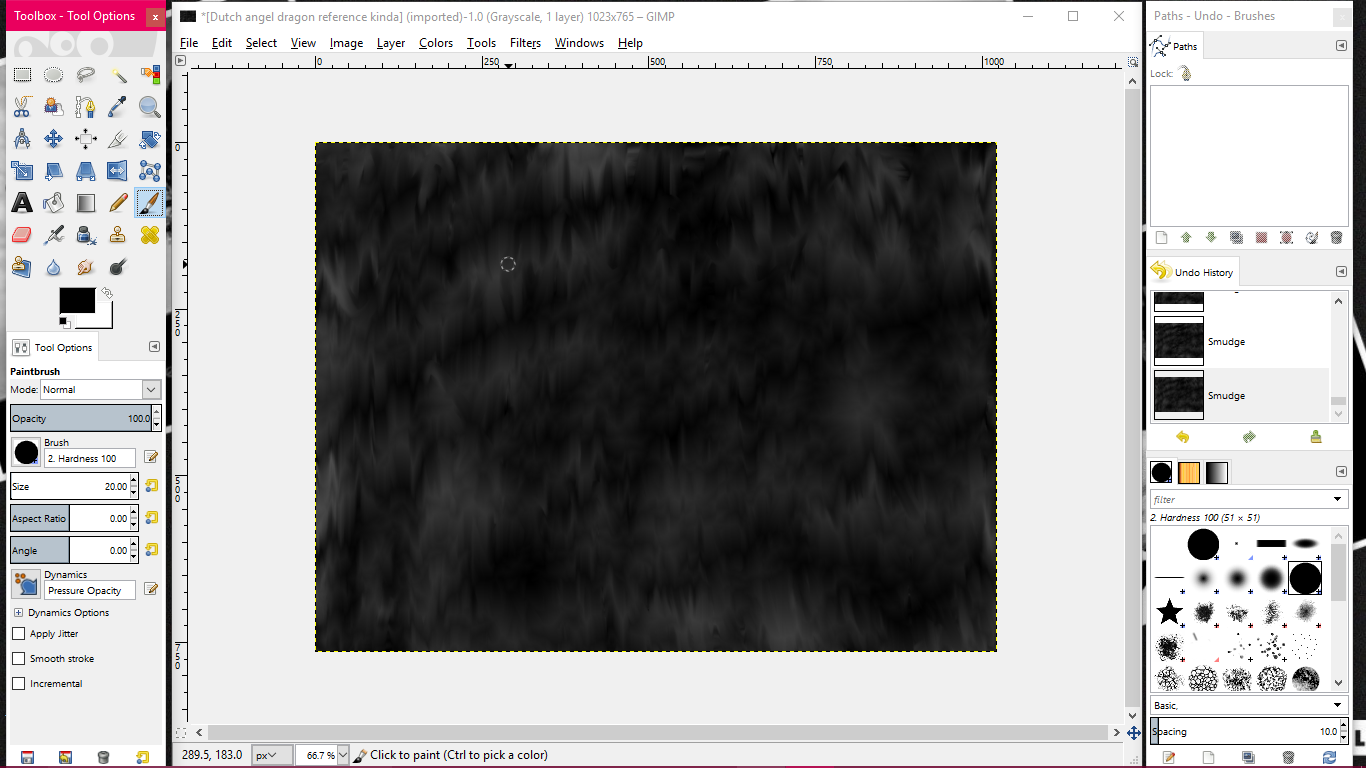Open the px units dropdown
1366x768 pixels.
[x=272, y=755]
